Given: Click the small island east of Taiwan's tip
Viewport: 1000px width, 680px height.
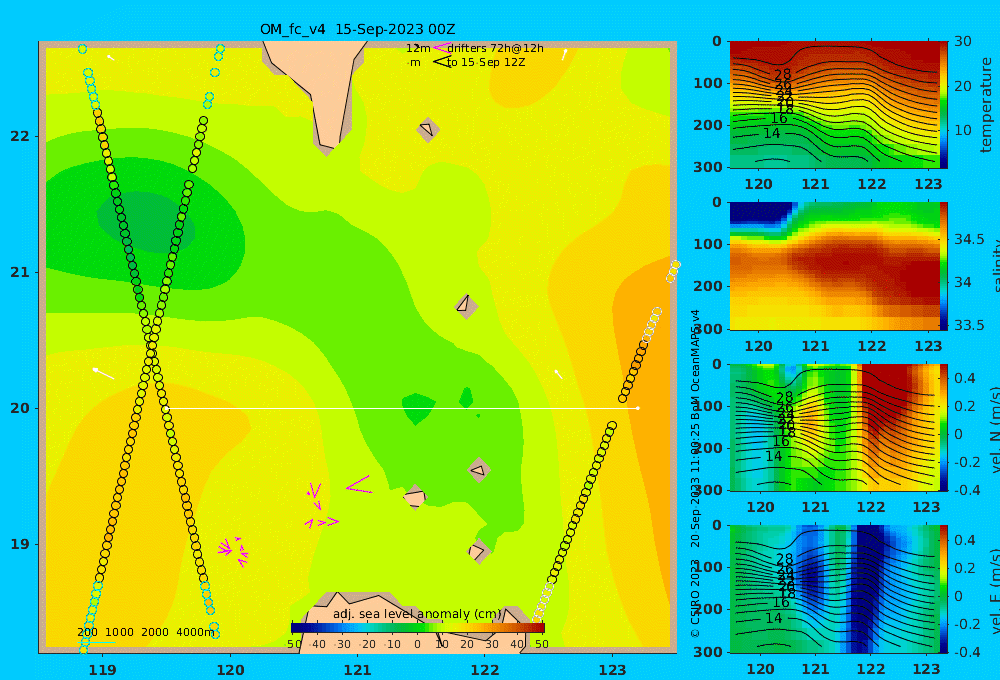Looking at the screenshot, I should (x=428, y=129).
